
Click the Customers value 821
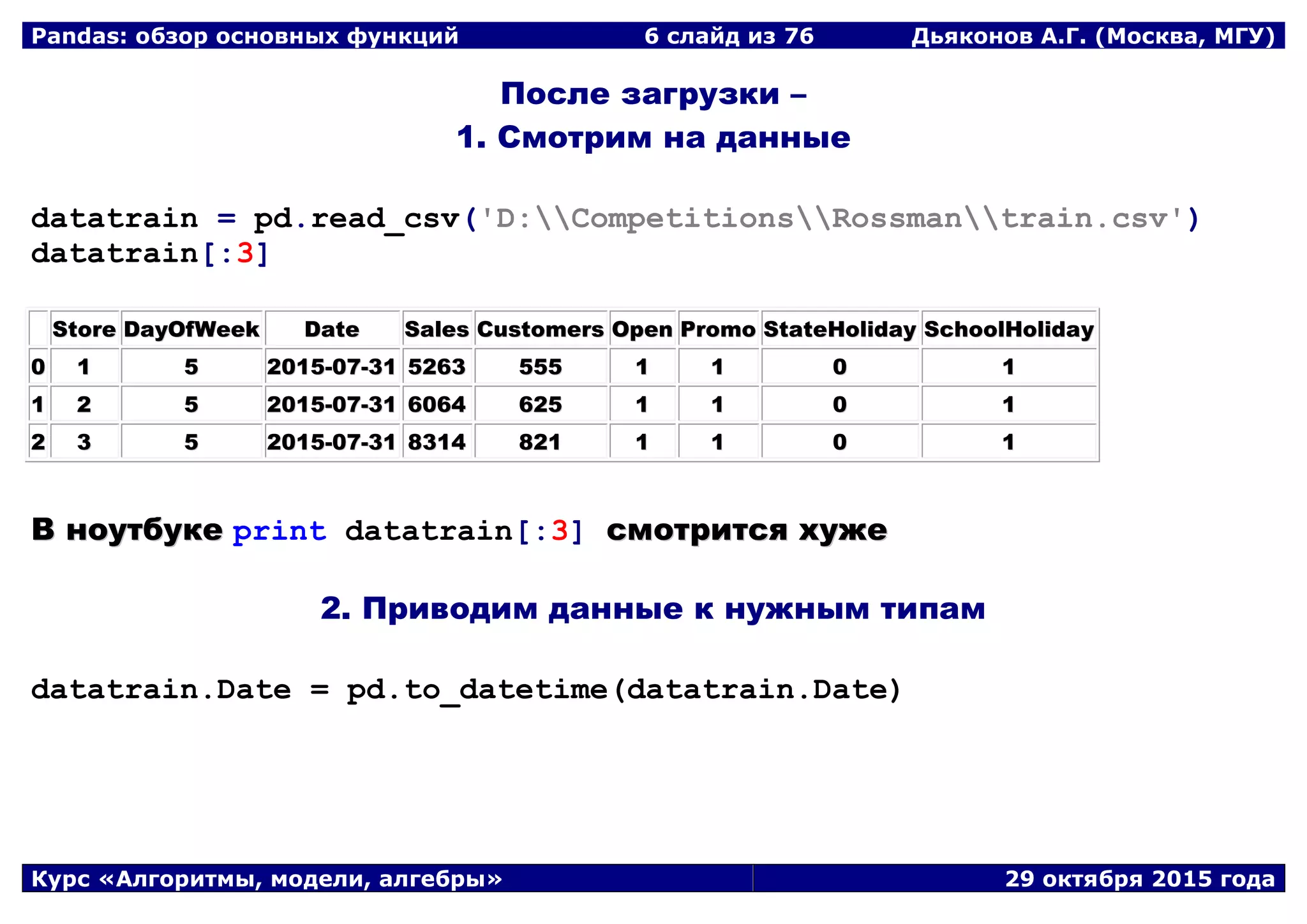(x=541, y=442)
